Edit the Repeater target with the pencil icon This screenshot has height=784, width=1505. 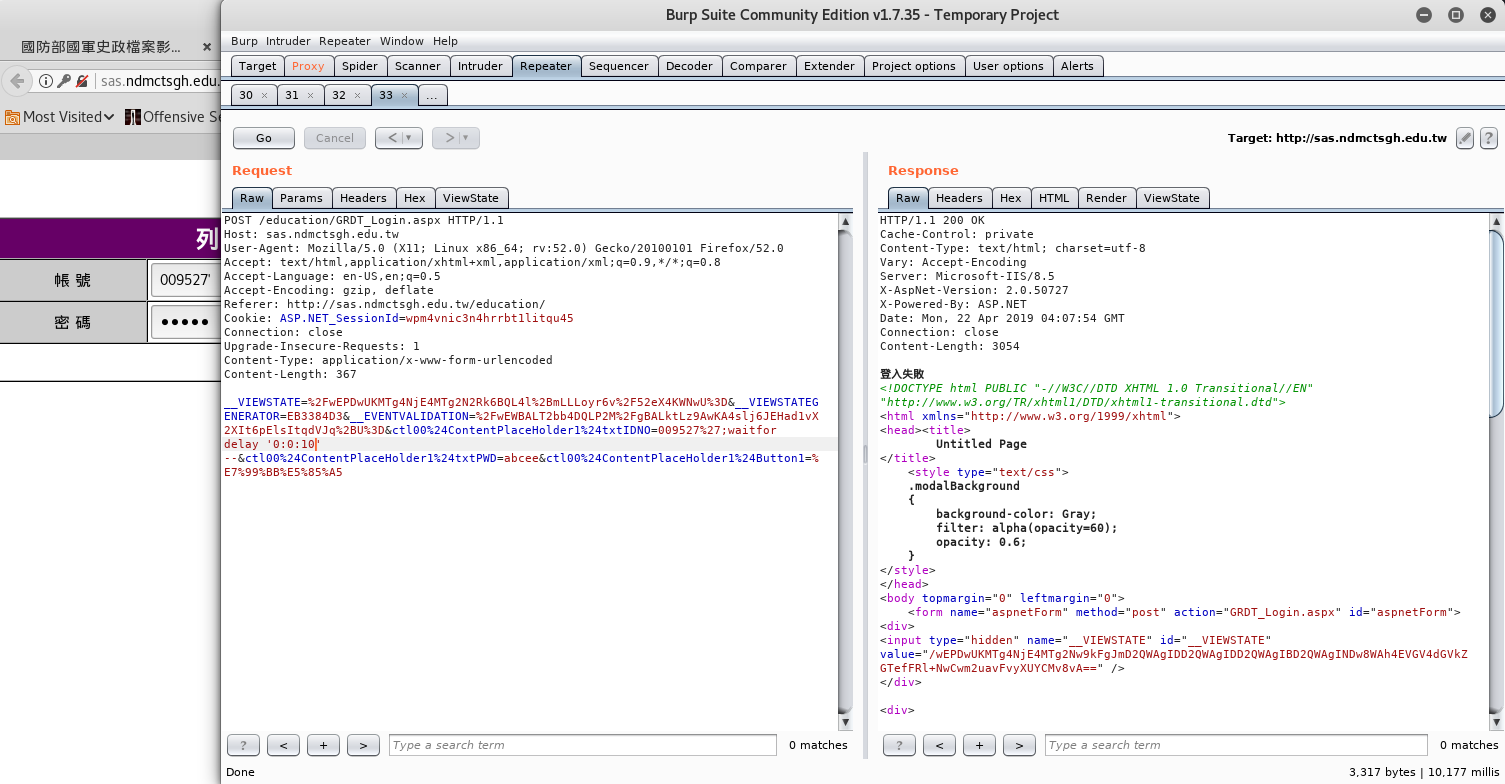click(x=1465, y=138)
